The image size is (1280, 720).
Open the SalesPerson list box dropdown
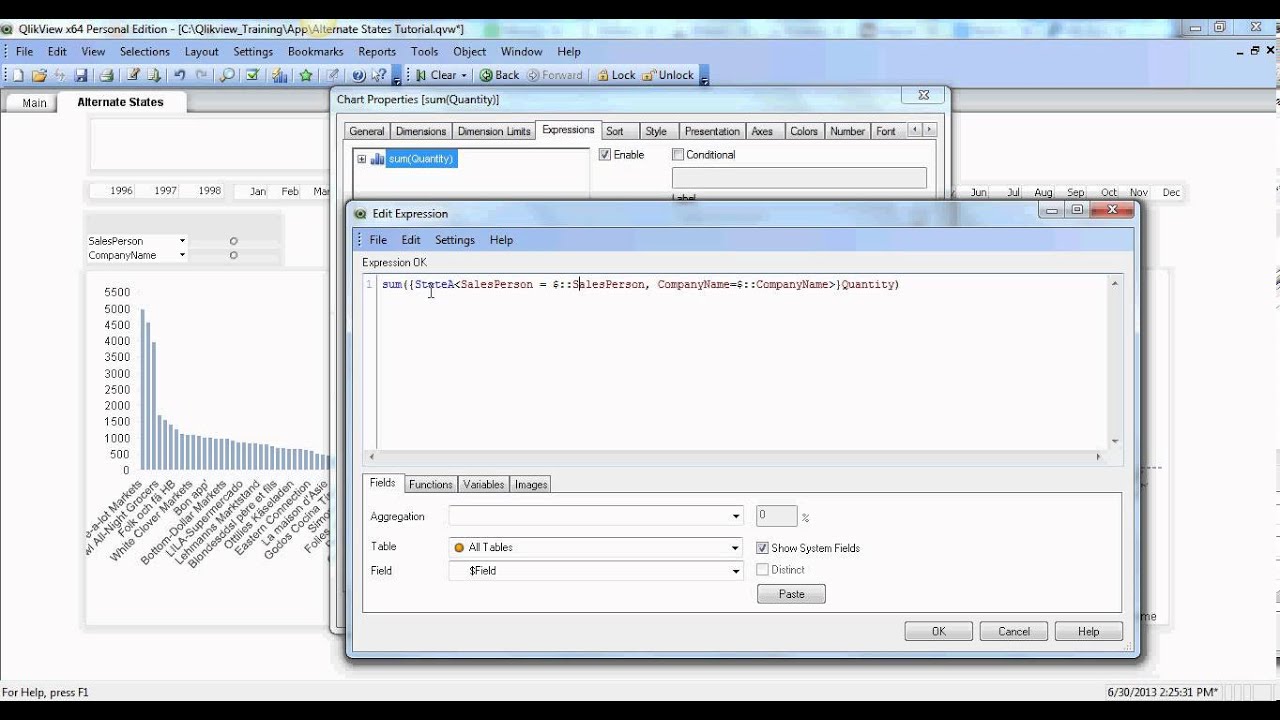182,241
